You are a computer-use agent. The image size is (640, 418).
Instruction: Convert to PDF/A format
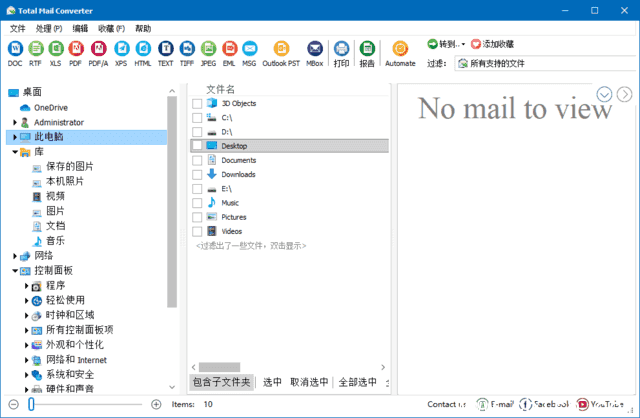point(98,53)
